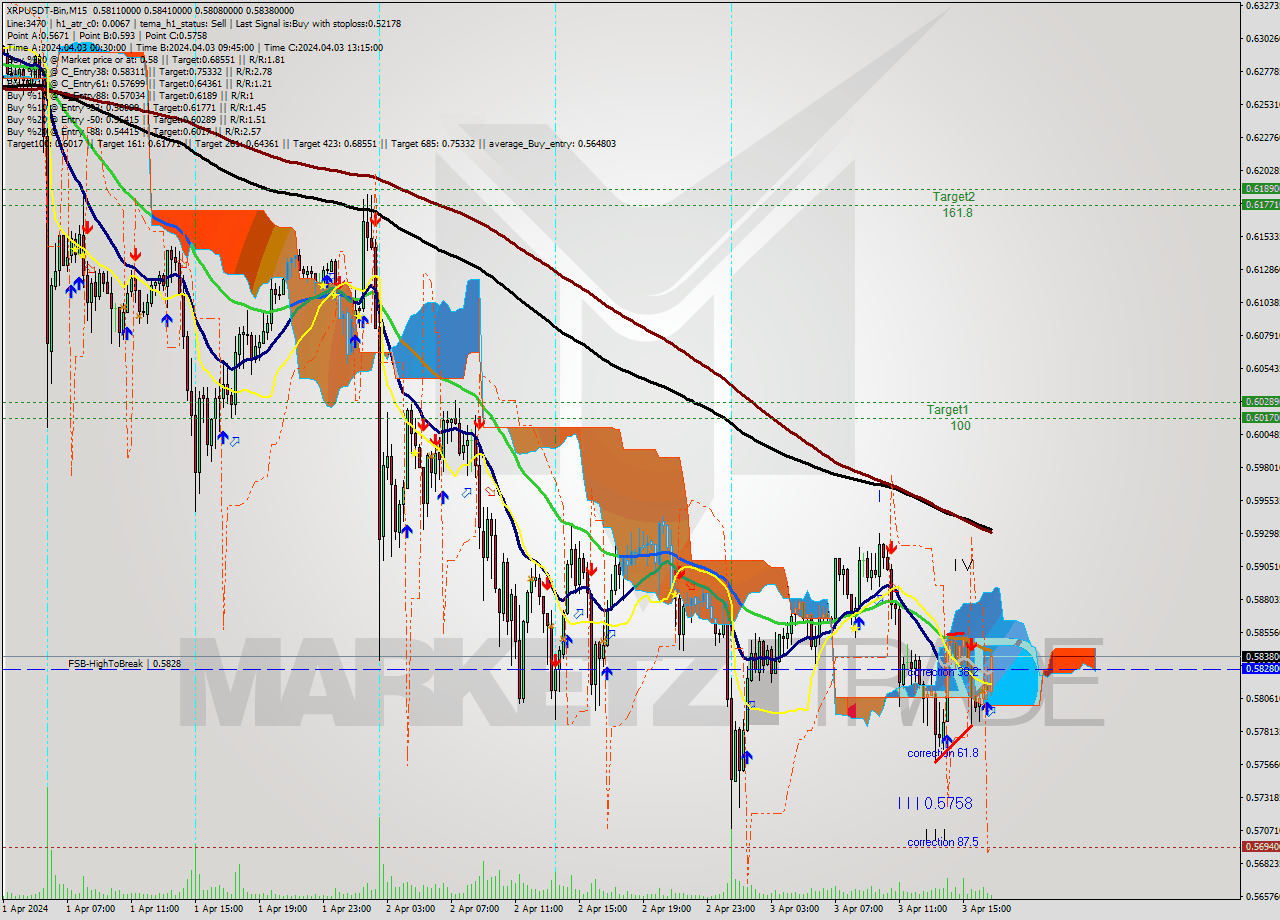1280x920 pixels.
Task: Click the black 0.58380 current price tag
Action: (1260, 657)
